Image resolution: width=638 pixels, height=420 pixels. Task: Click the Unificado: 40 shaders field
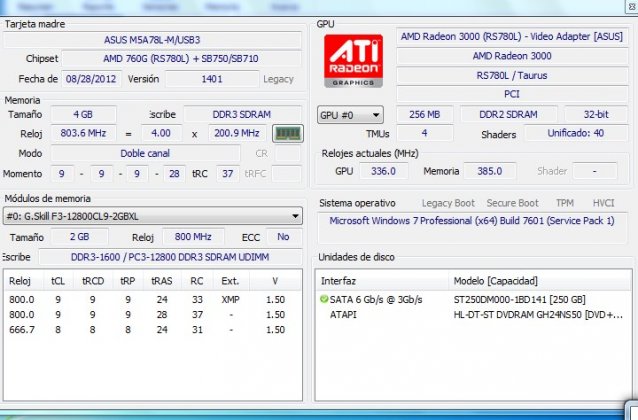click(576, 133)
